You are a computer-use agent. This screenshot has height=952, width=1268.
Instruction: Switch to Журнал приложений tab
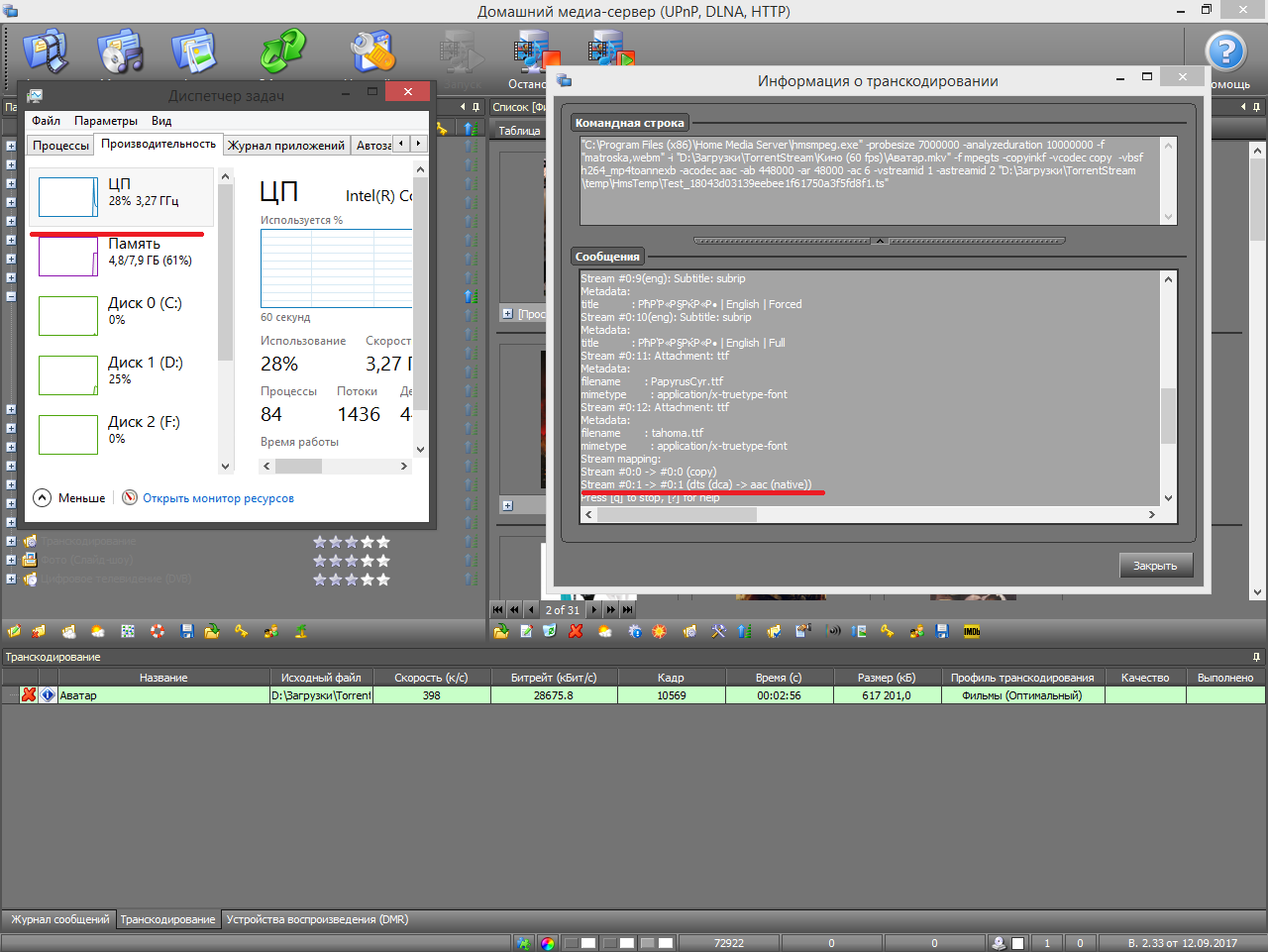pyautogui.click(x=286, y=145)
